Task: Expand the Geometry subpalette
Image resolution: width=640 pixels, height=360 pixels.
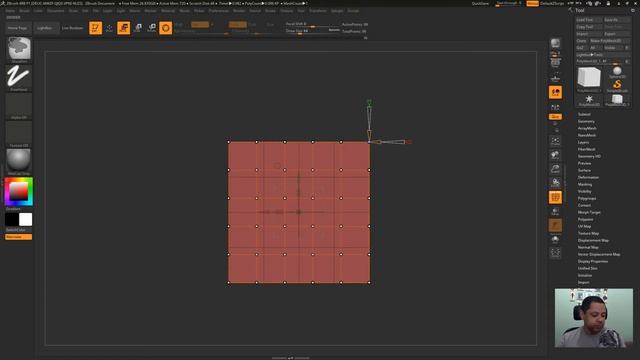Action: click(586, 121)
